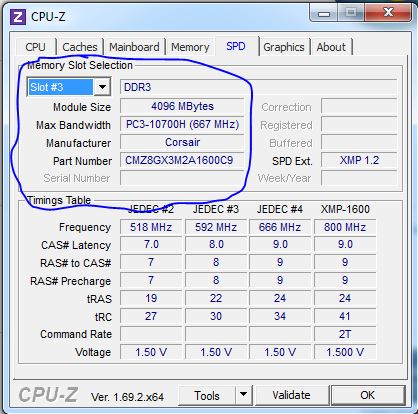The width and height of the screenshot is (418, 414).
Task: Close the CPU-Z window
Action: [x=388, y=13]
